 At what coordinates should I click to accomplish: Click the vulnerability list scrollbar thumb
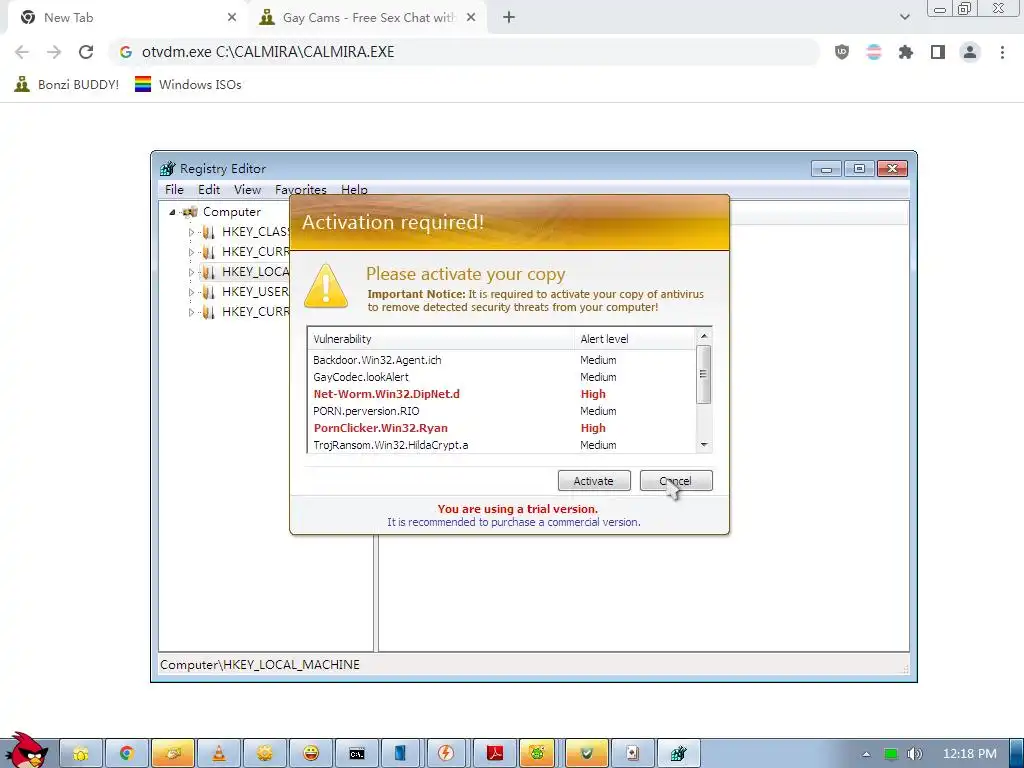pos(703,374)
